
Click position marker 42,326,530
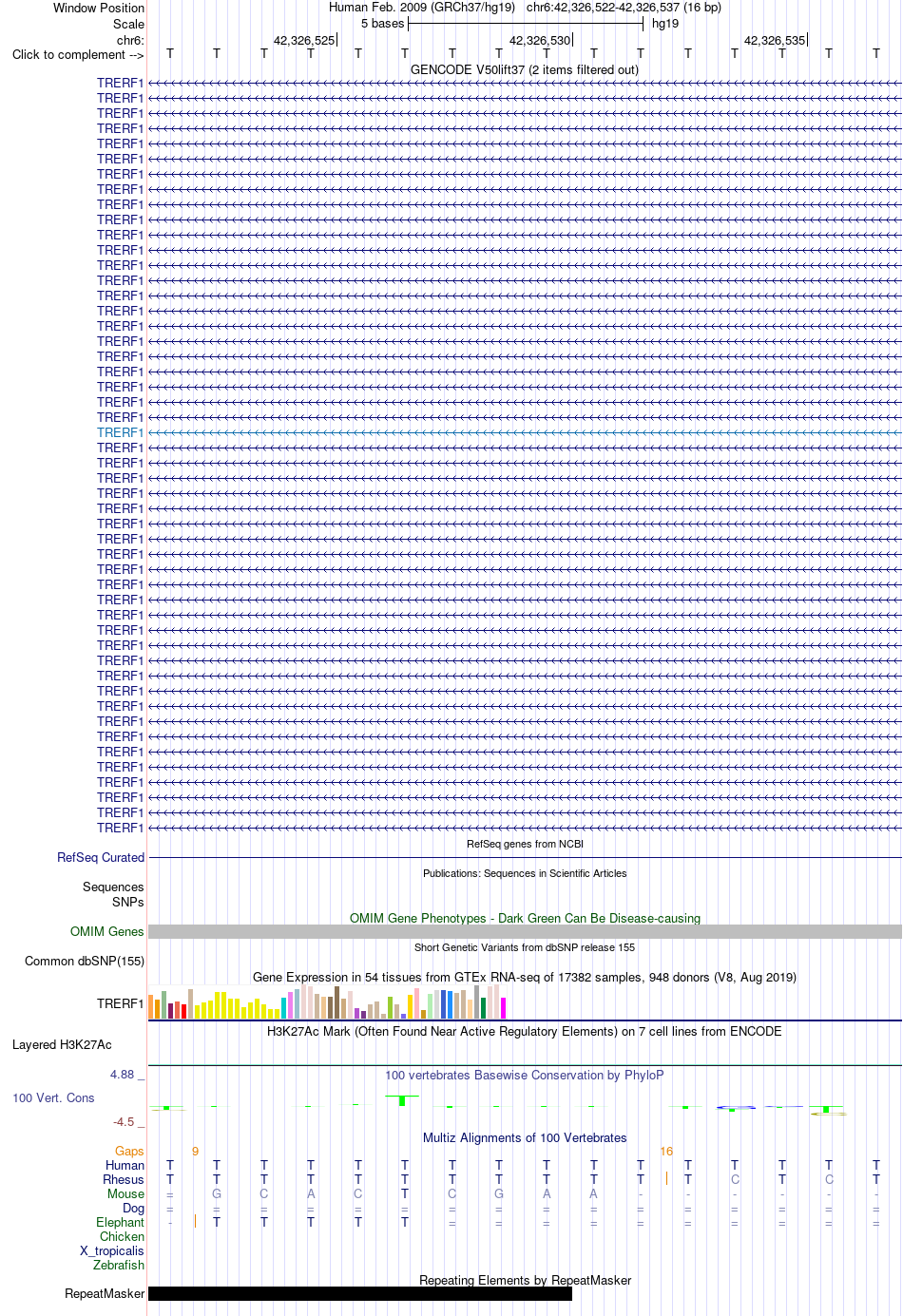coord(540,40)
